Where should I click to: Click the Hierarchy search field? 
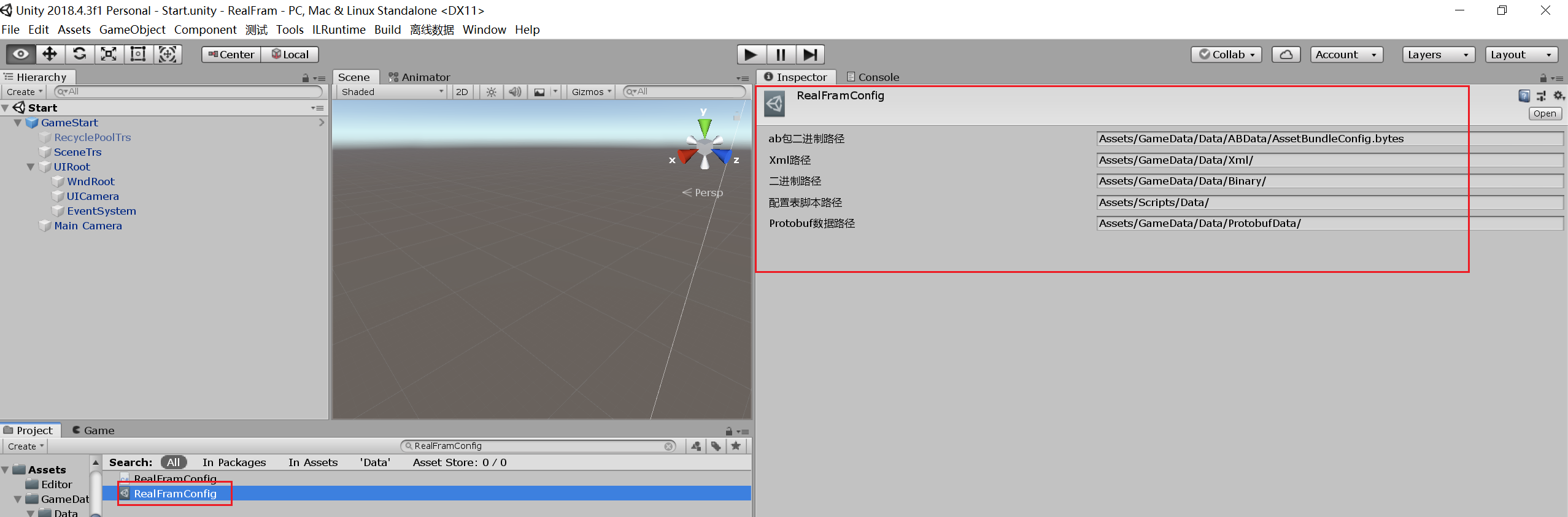click(188, 92)
